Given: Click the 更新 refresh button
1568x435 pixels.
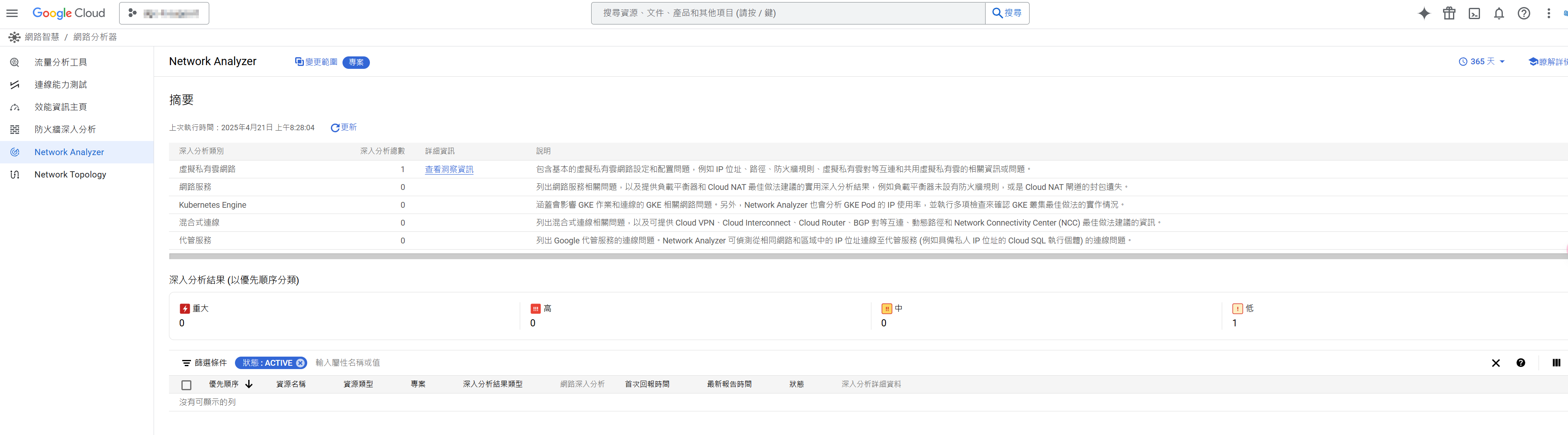Looking at the screenshot, I should pyautogui.click(x=344, y=127).
